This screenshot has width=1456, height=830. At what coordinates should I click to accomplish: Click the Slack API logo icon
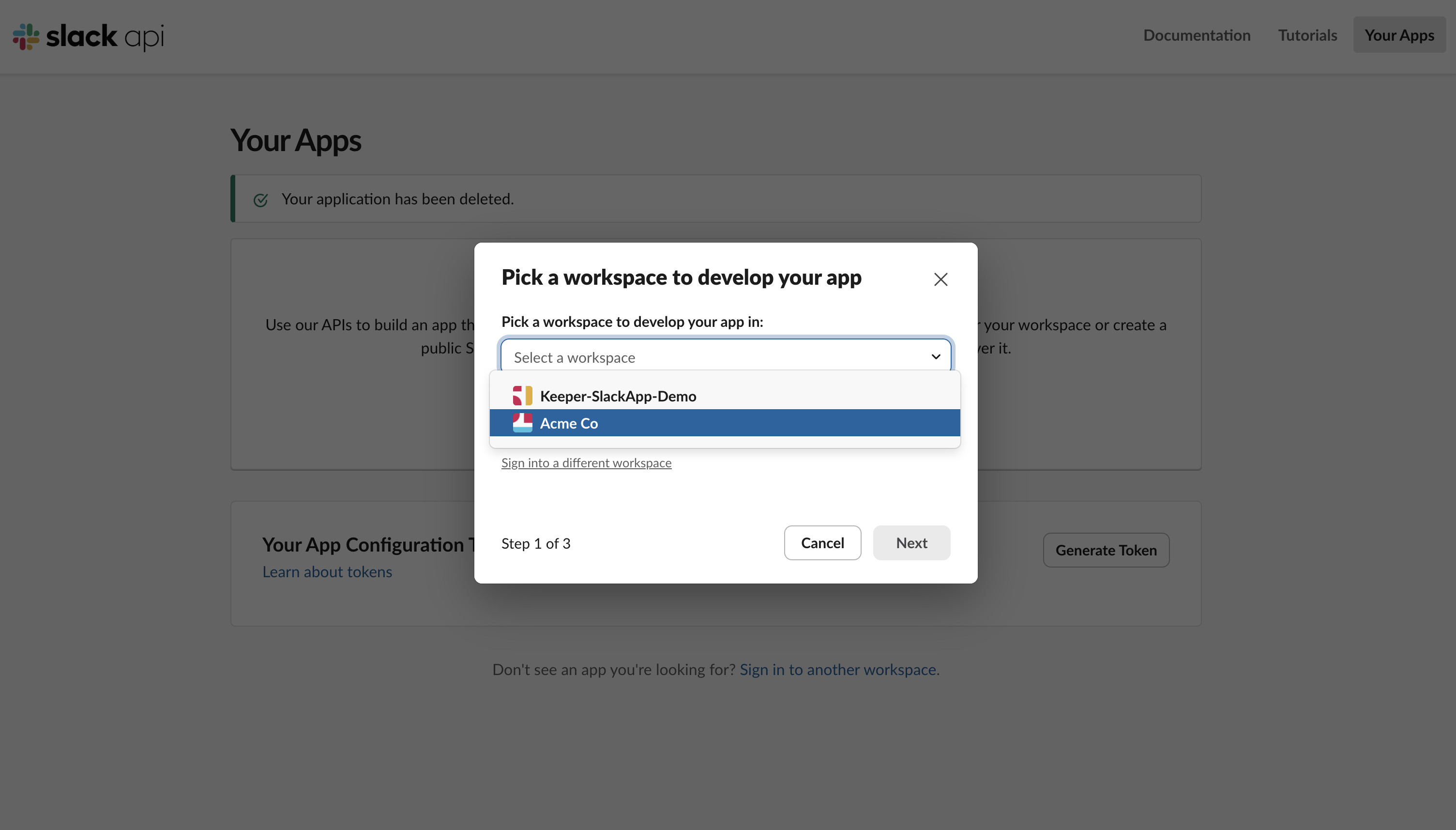point(26,36)
